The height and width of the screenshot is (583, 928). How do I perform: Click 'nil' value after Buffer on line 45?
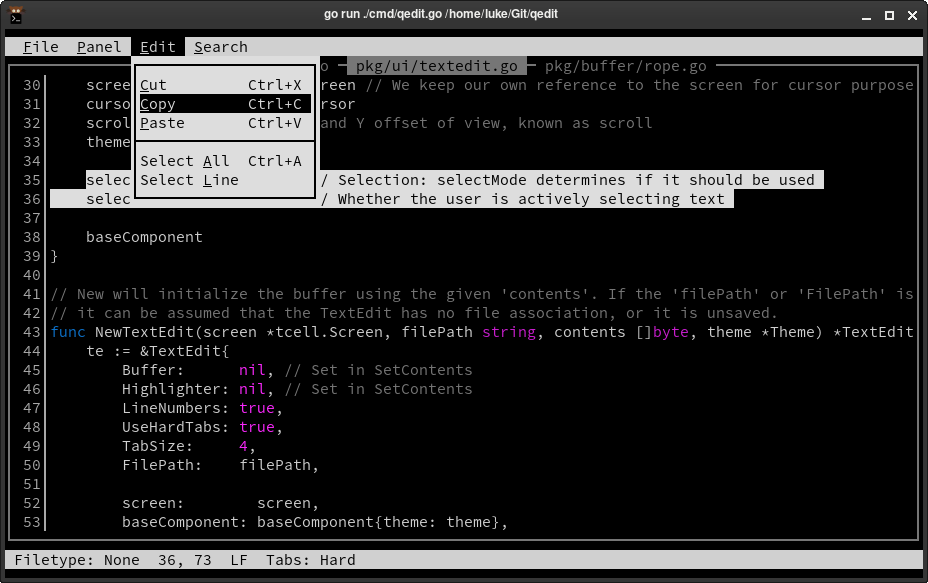253,370
